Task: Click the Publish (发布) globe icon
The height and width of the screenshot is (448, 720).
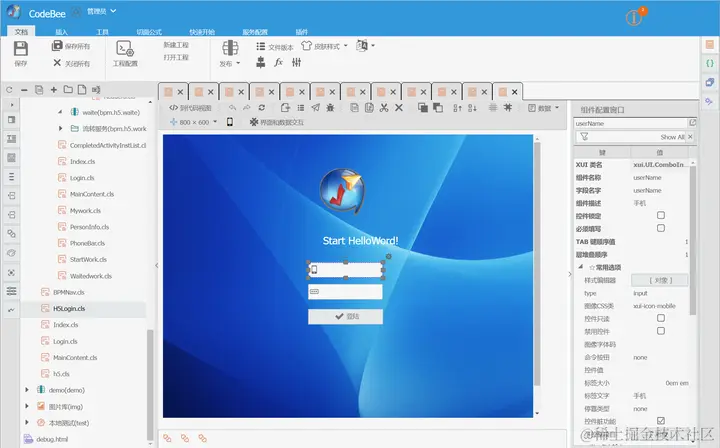Action: pyautogui.click(x=230, y=48)
